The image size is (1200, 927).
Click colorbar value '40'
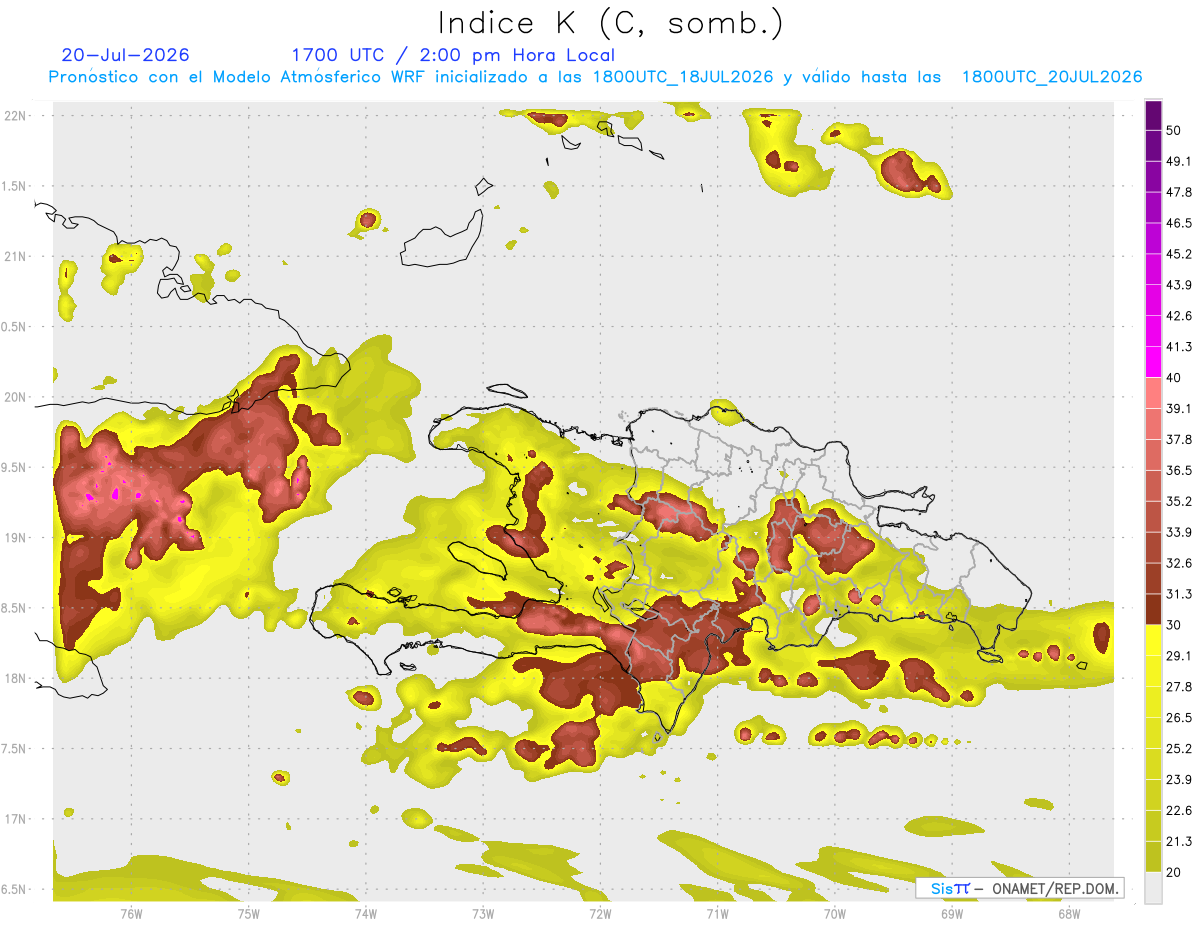point(1174,378)
